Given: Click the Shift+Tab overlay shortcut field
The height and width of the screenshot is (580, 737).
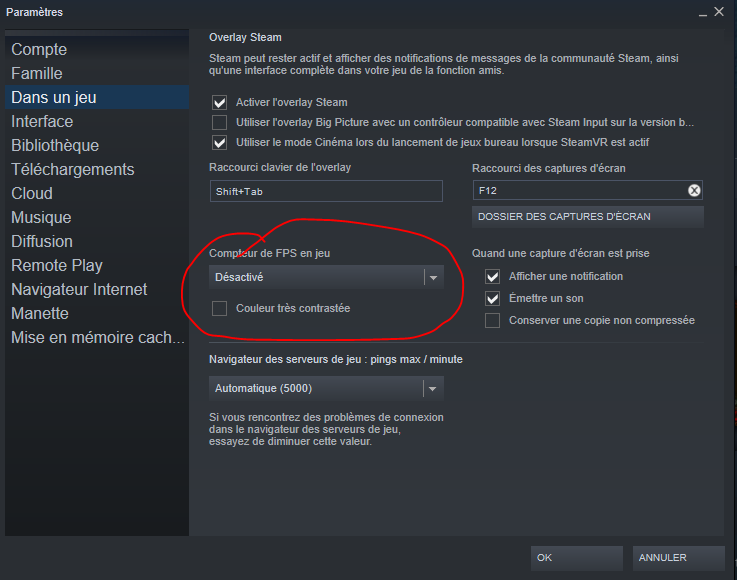Looking at the screenshot, I should 326,191.
